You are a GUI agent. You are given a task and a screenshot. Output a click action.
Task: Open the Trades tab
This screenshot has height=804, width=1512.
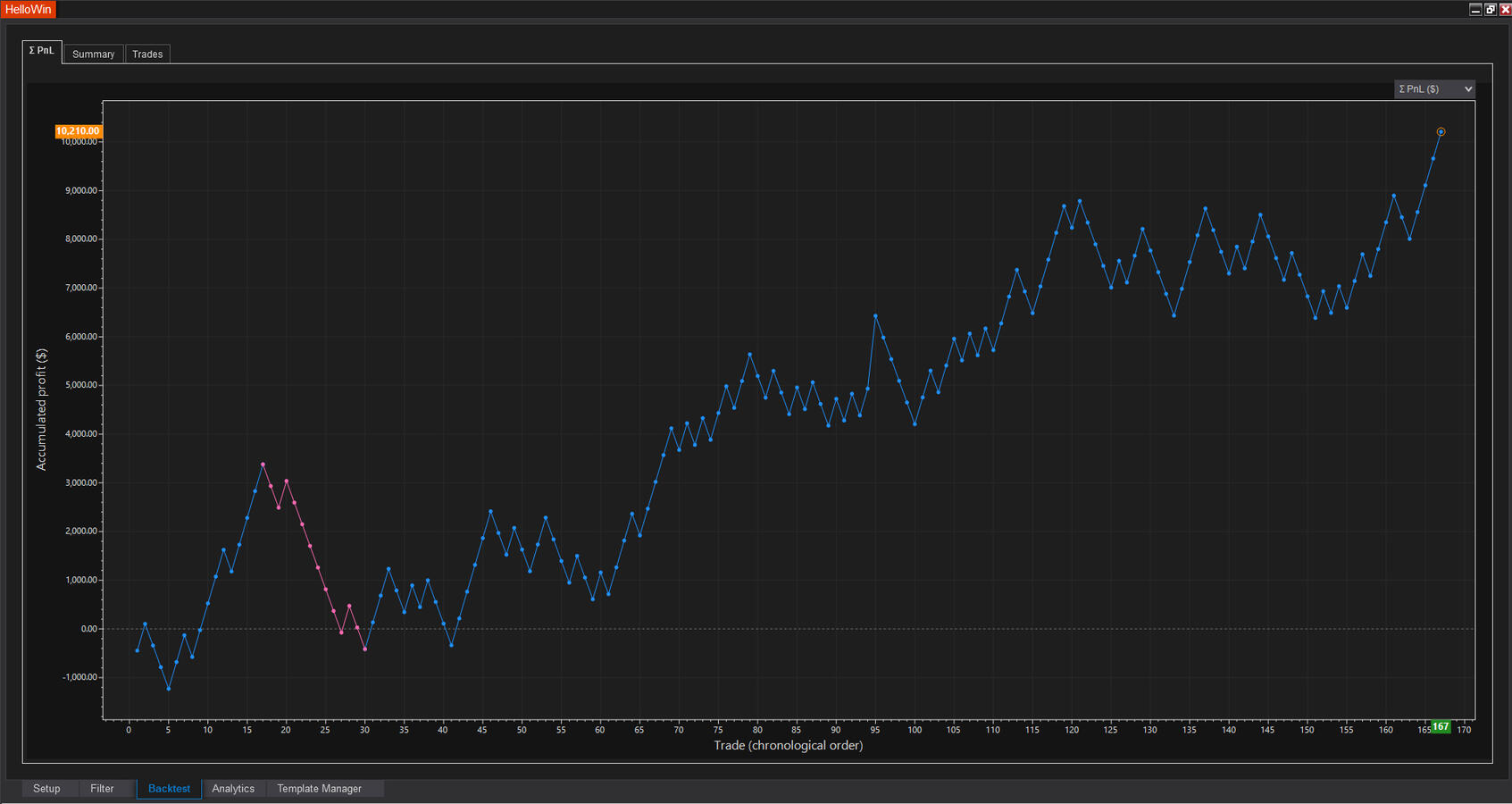147,54
